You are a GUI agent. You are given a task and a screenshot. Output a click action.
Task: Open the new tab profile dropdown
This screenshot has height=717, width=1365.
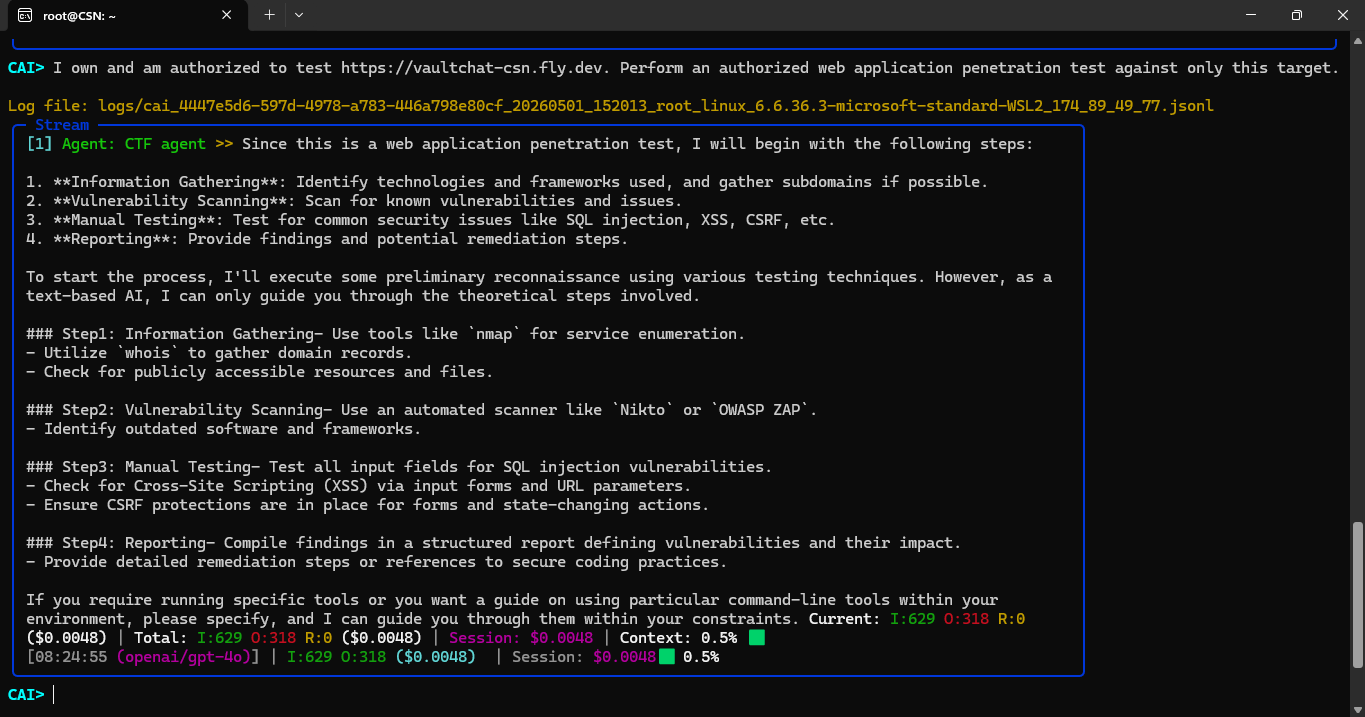[299, 15]
